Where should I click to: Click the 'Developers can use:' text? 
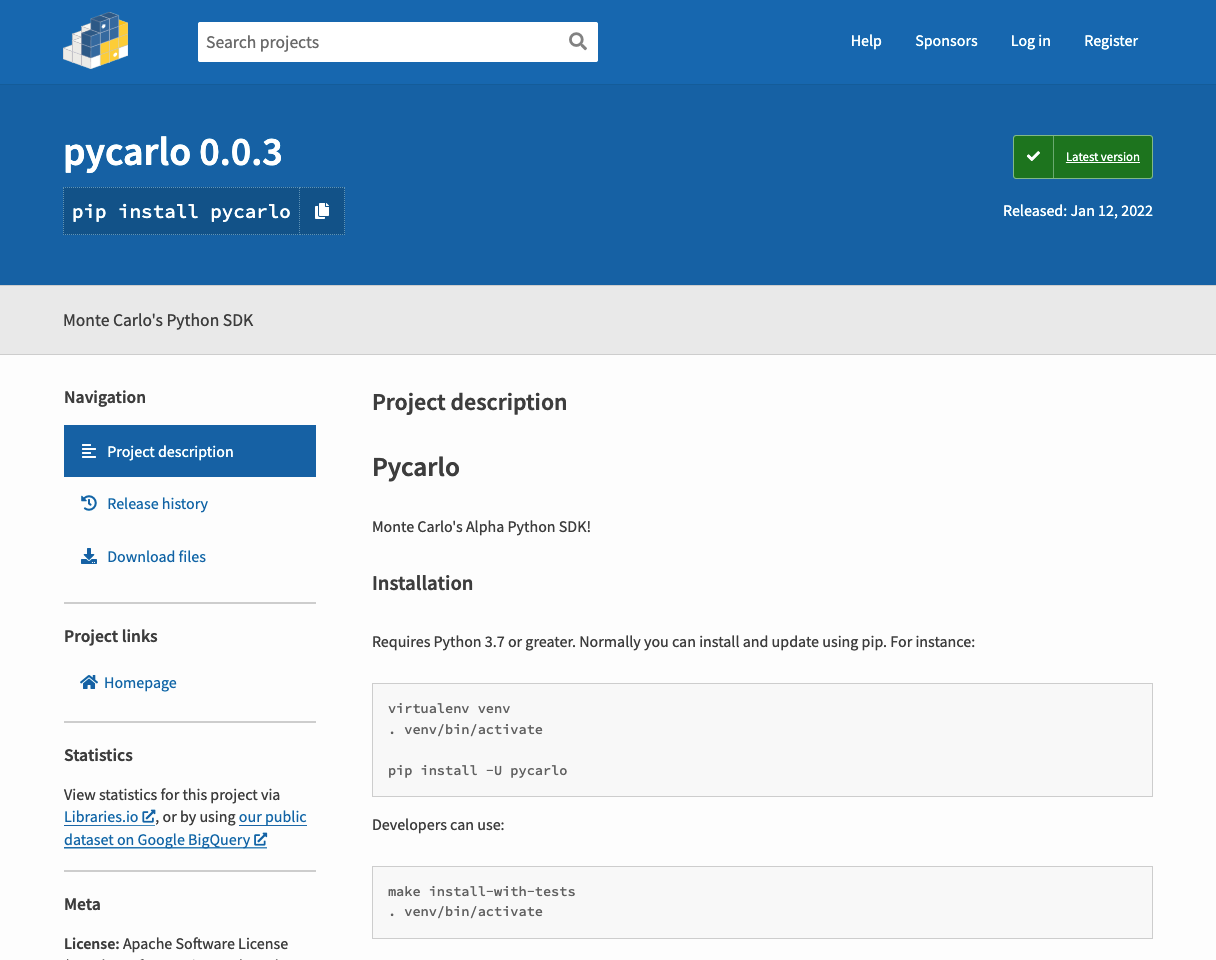pos(438,825)
